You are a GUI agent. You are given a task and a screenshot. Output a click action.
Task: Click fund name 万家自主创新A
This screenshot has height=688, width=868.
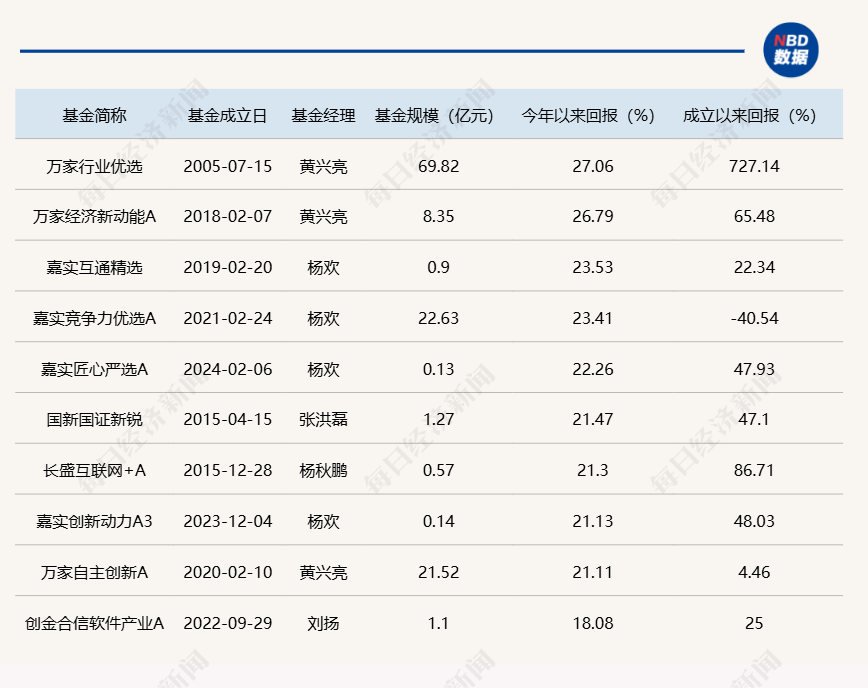pos(94,572)
